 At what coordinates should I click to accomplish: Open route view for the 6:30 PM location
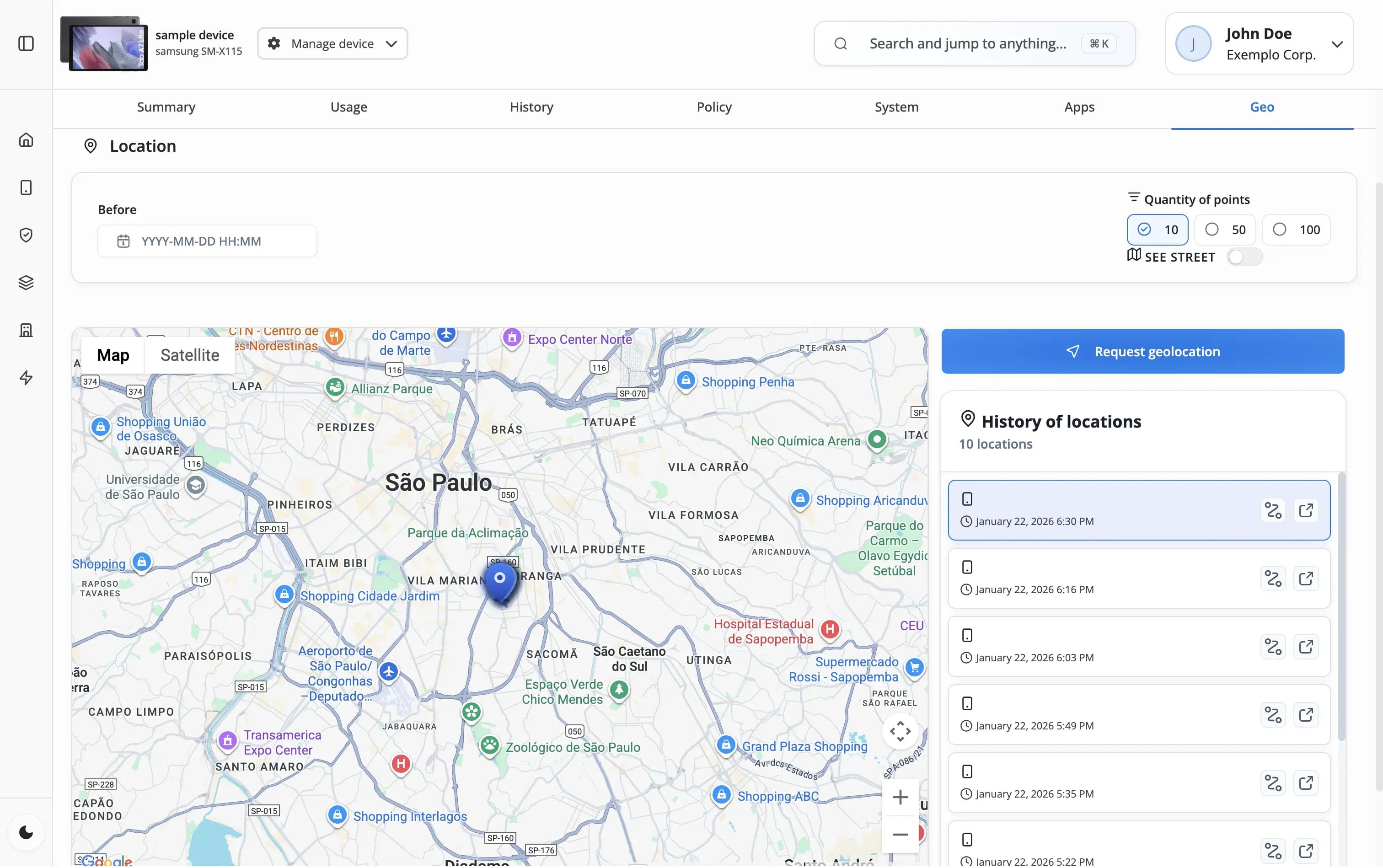pos(1273,510)
